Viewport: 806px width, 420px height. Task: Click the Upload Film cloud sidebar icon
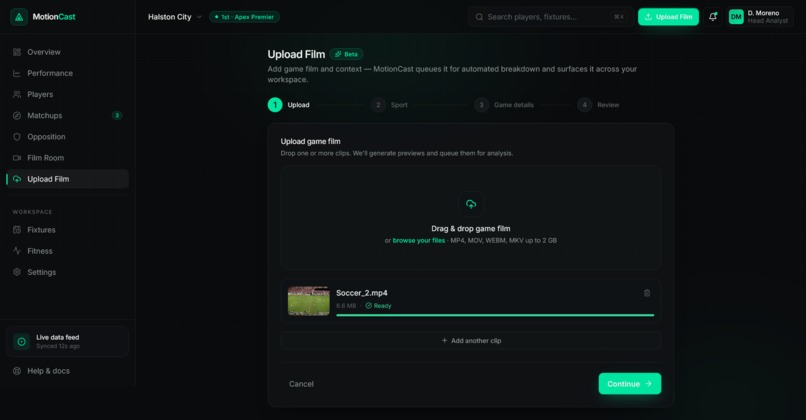(x=17, y=179)
